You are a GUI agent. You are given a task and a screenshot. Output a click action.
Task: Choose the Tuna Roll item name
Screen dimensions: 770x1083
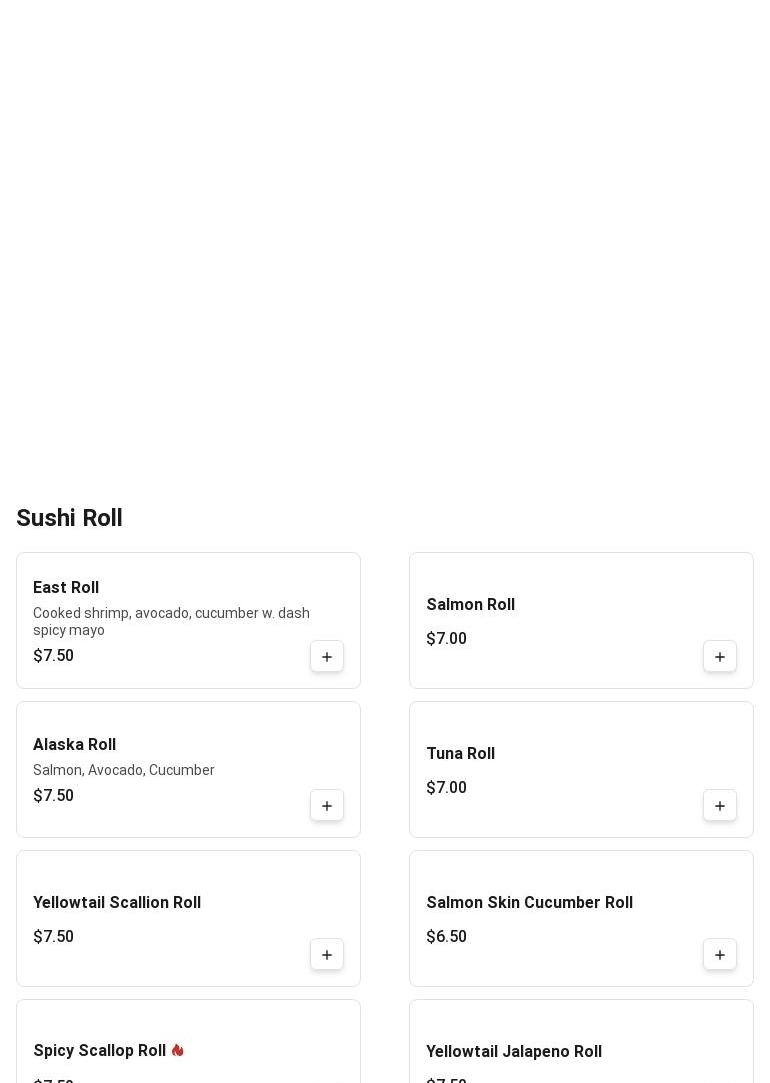pos(460,754)
